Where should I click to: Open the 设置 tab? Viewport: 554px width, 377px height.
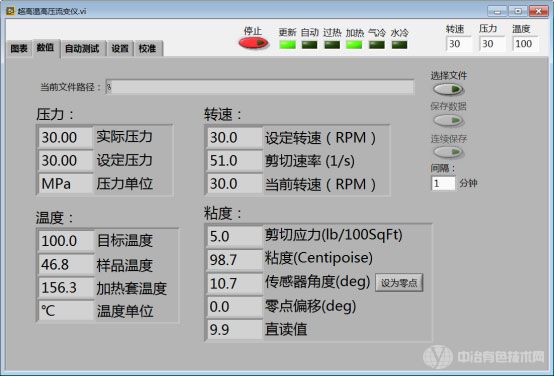120,48
